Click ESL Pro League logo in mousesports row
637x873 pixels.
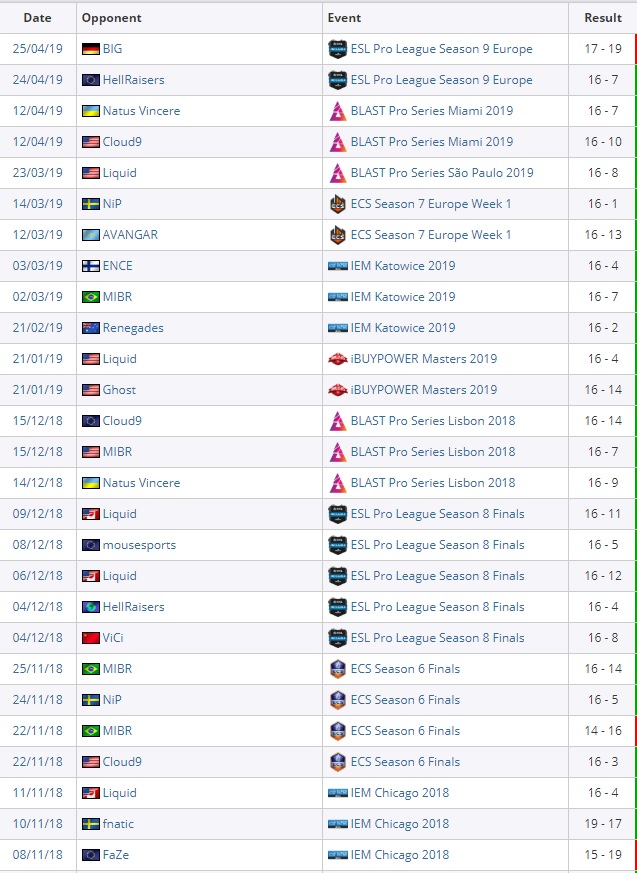[337, 545]
